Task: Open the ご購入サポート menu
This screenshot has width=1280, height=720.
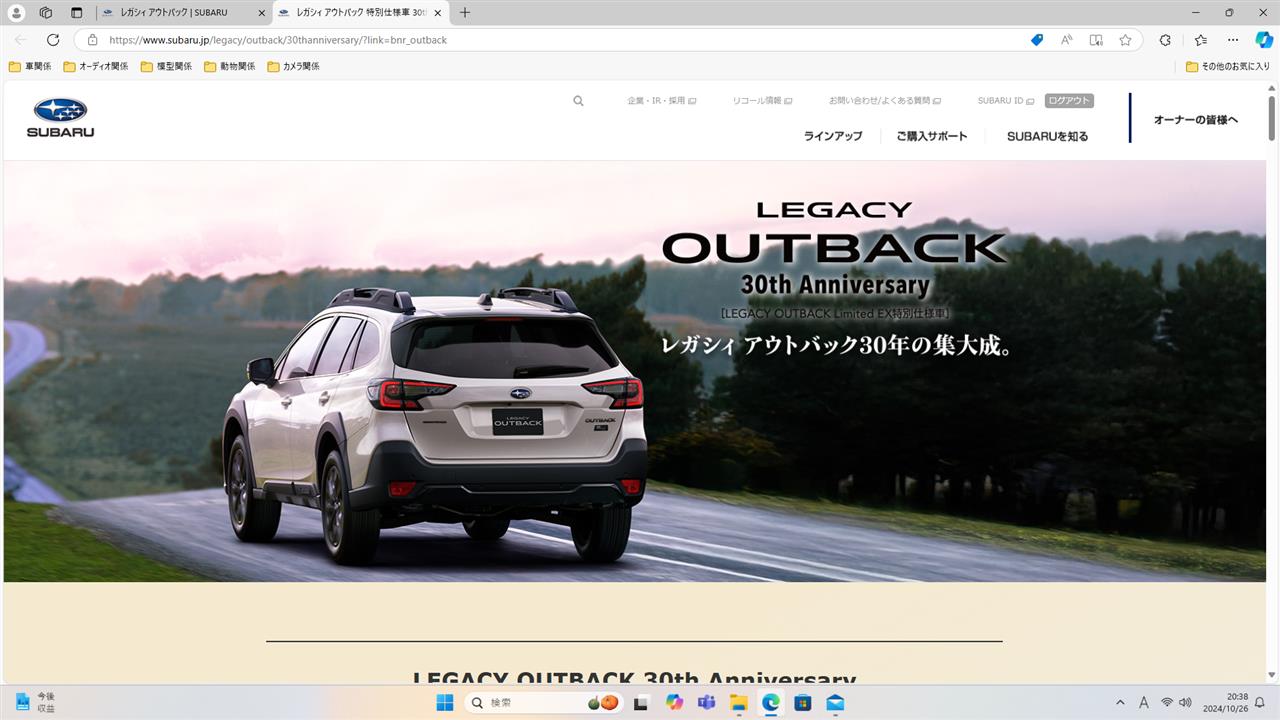Action: click(932, 136)
